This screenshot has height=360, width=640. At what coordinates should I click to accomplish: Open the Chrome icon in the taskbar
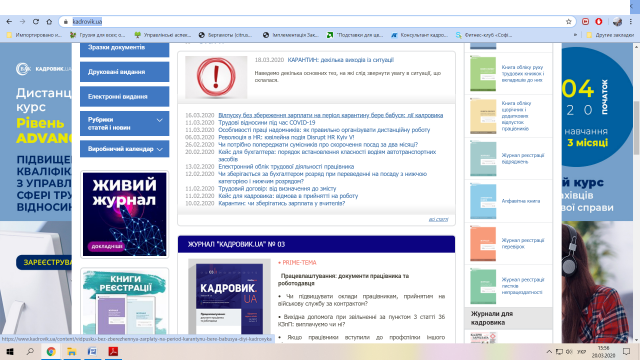[x=51, y=351]
